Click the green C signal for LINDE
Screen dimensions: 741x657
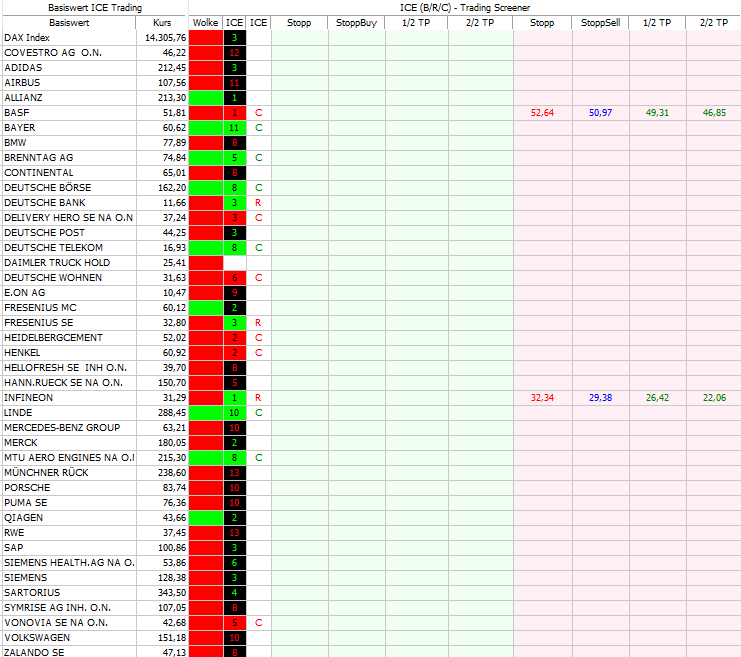pos(258,413)
